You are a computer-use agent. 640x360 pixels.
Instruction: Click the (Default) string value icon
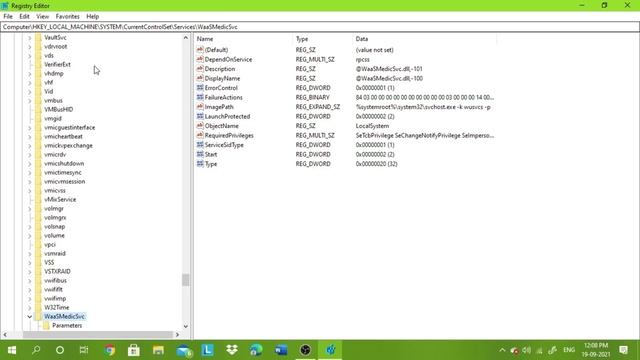pos(200,50)
